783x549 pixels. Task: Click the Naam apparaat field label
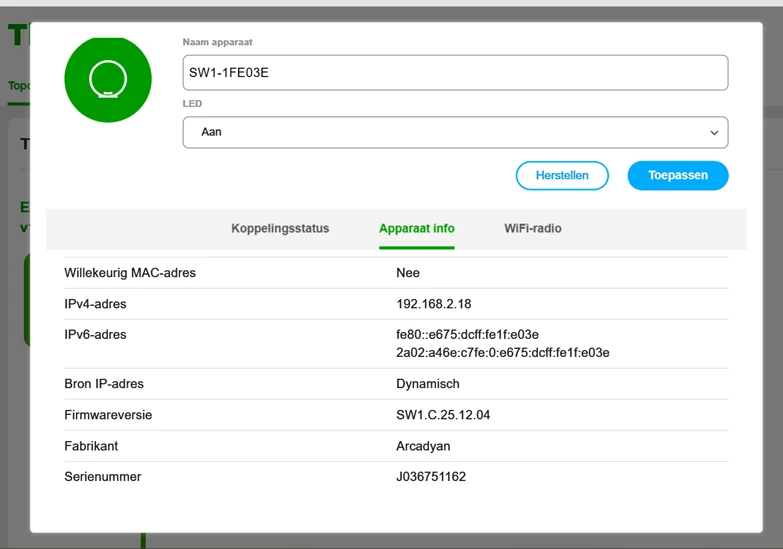[218, 42]
